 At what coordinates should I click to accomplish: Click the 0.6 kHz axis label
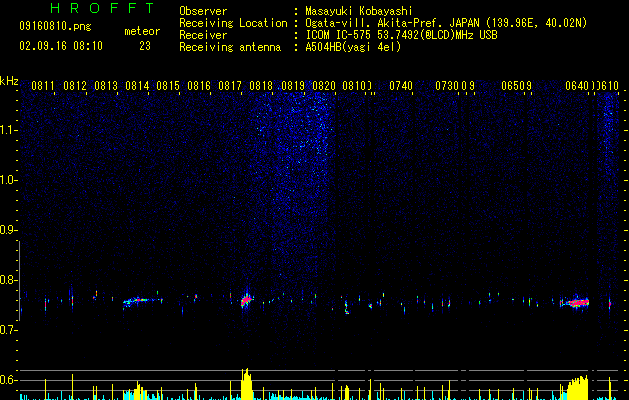click(x=9, y=380)
